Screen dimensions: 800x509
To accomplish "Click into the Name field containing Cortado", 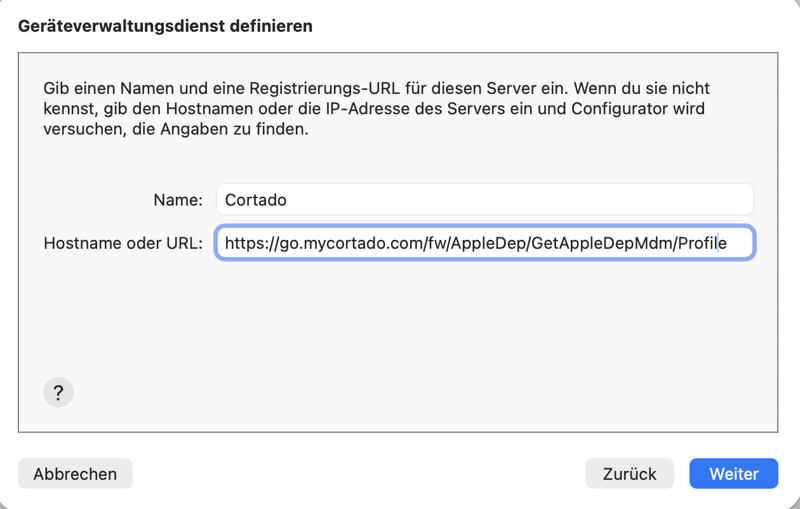I will point(485,199).
